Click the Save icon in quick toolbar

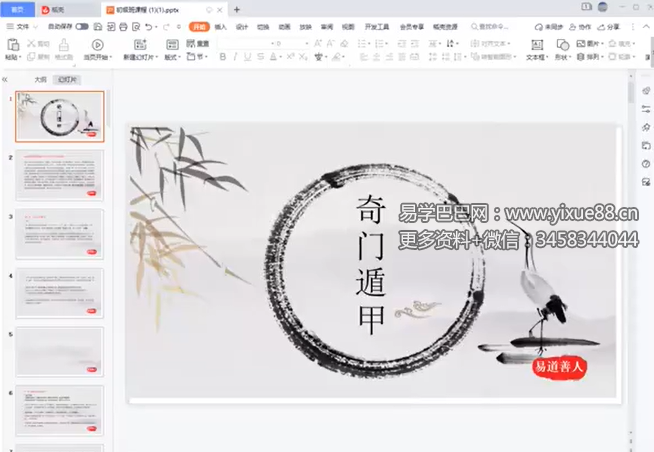point(98,27)
